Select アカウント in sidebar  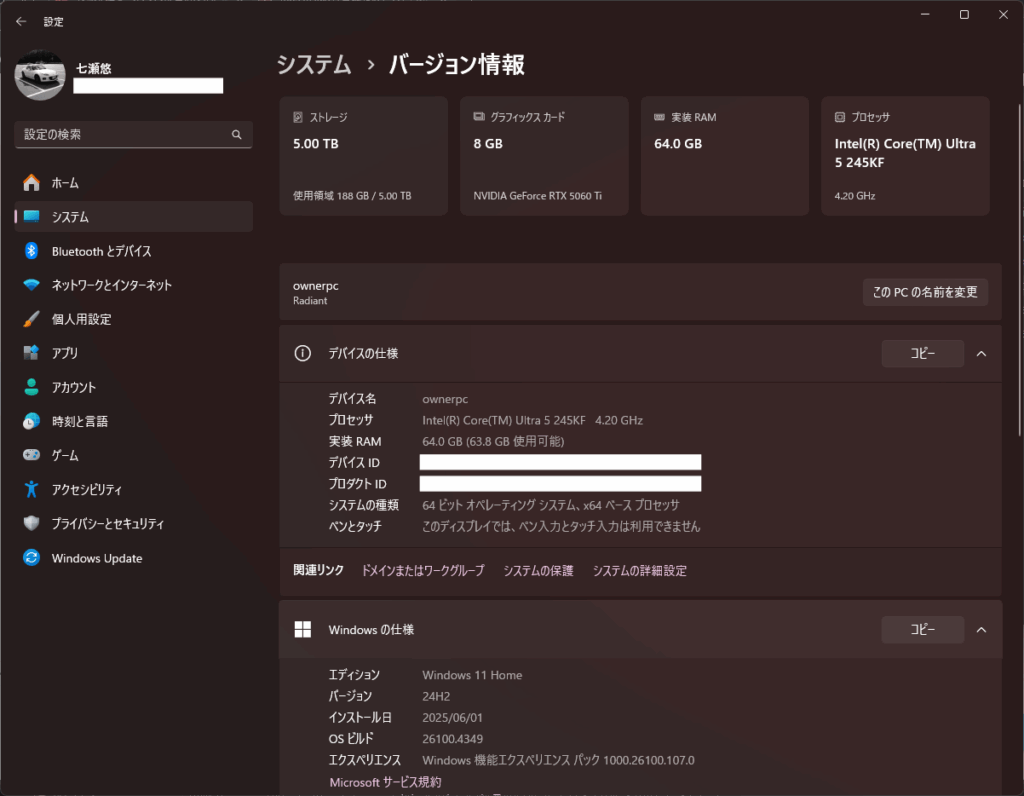pos(133,387)
